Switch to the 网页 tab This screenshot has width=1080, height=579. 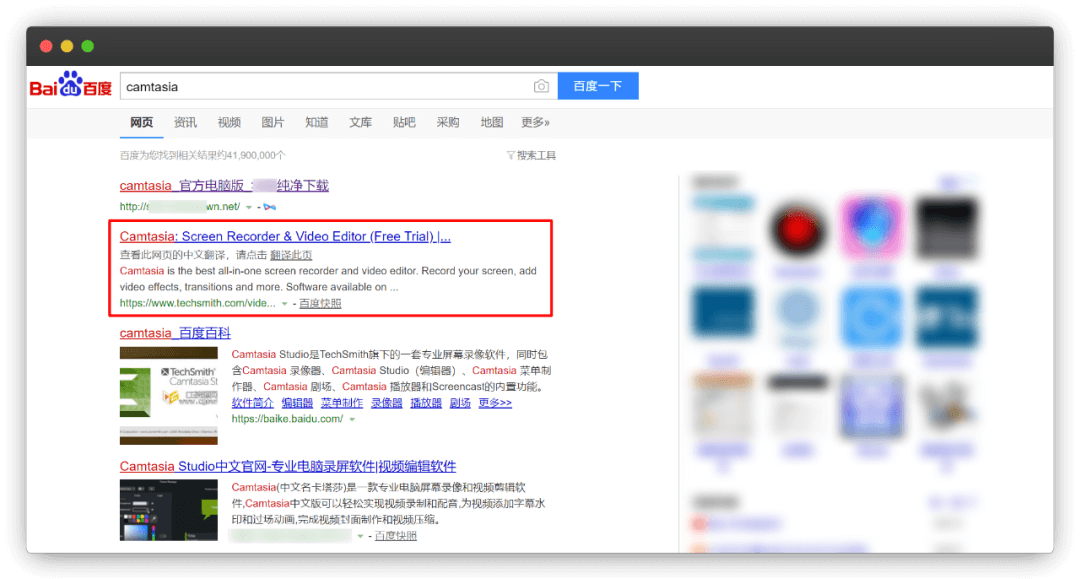pos(141,123)
